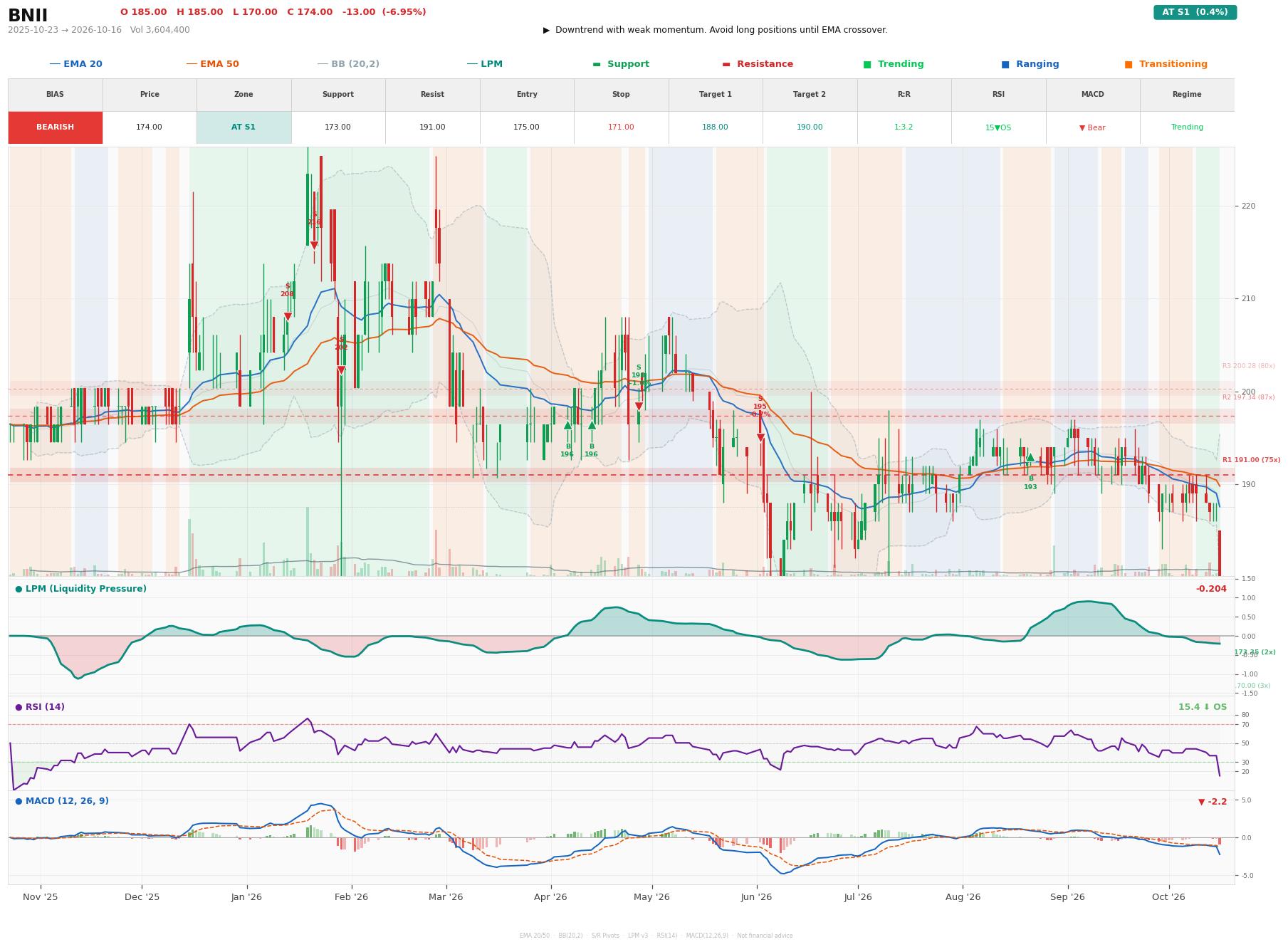Click the Target 1 value 188.00
This screenshot has height=947, width=1288.
[715, 127]
